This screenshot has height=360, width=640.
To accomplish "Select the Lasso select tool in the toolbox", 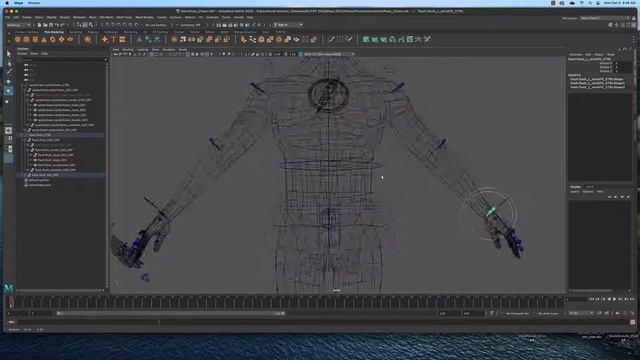I will 9,63.
